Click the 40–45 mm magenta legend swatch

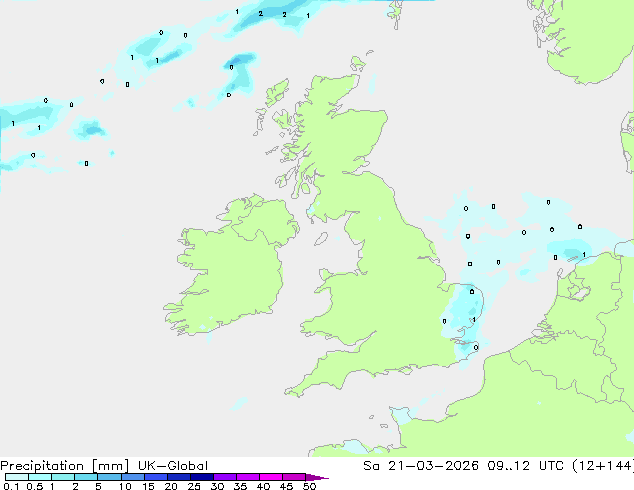click(271, 477)
